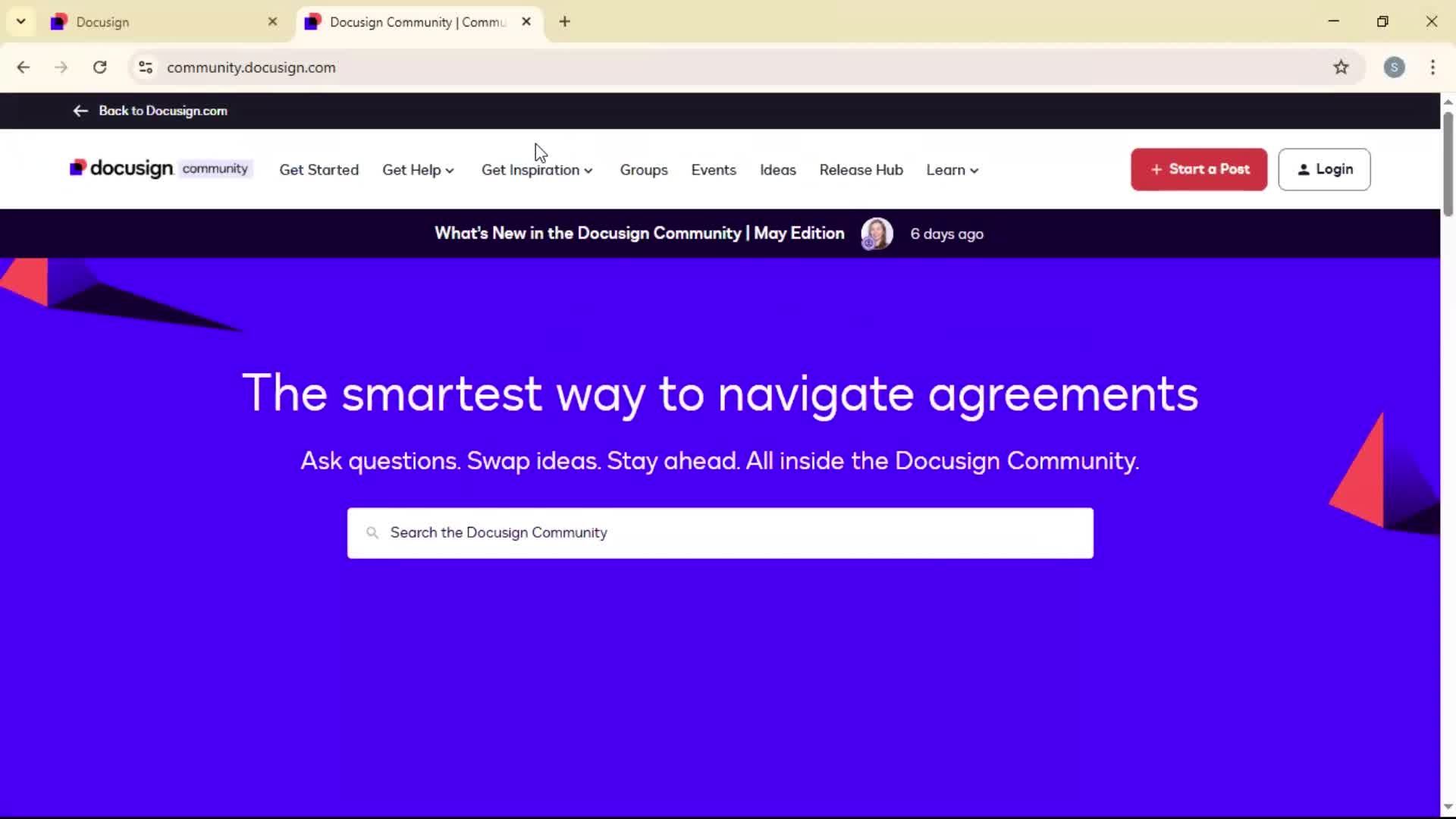Viewport: 1456px width, 819px height.
Task: Click the Search the Docusign Community field
Action: (720, 533)
